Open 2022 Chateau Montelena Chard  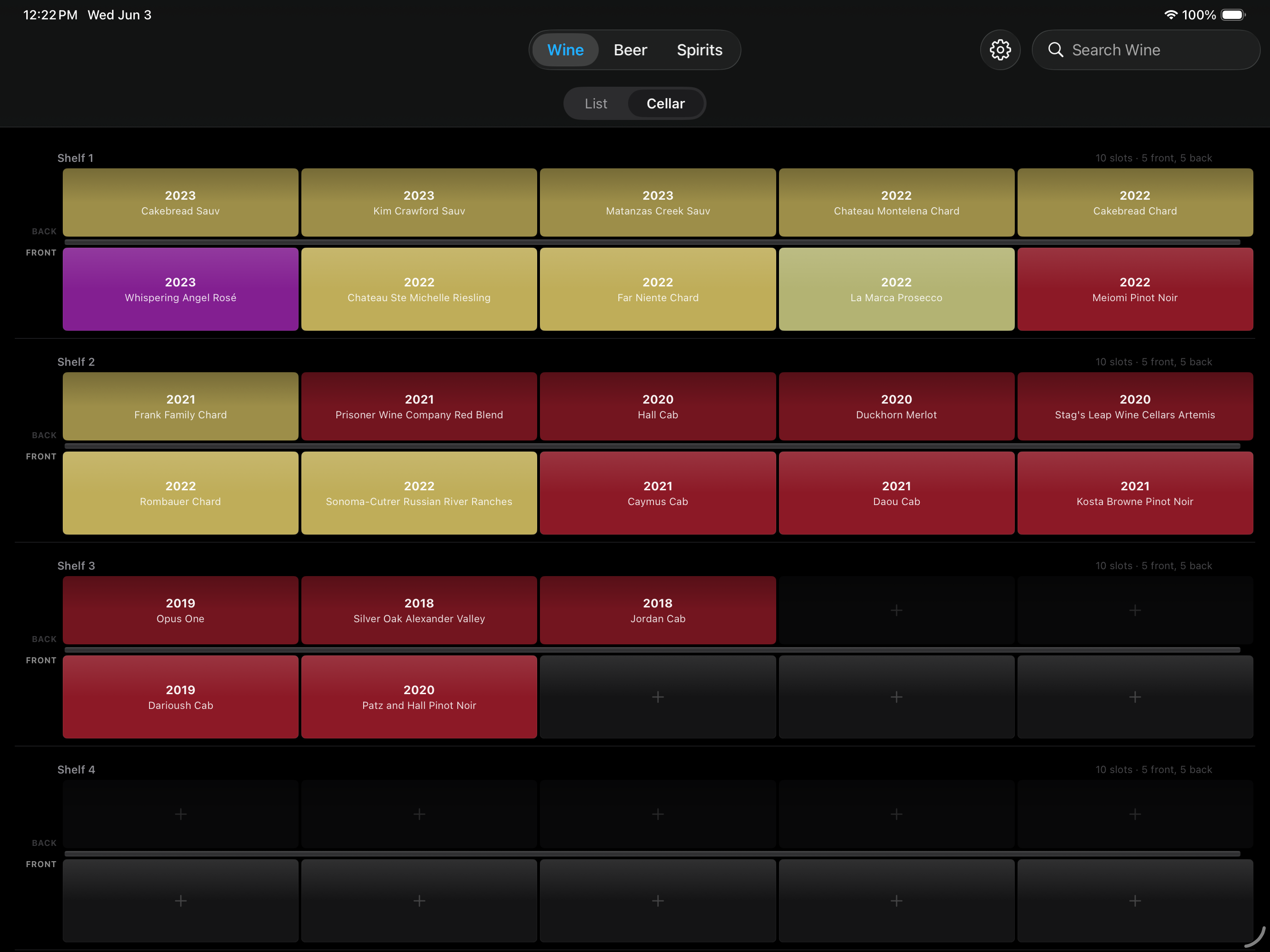(x=896, y=202)
